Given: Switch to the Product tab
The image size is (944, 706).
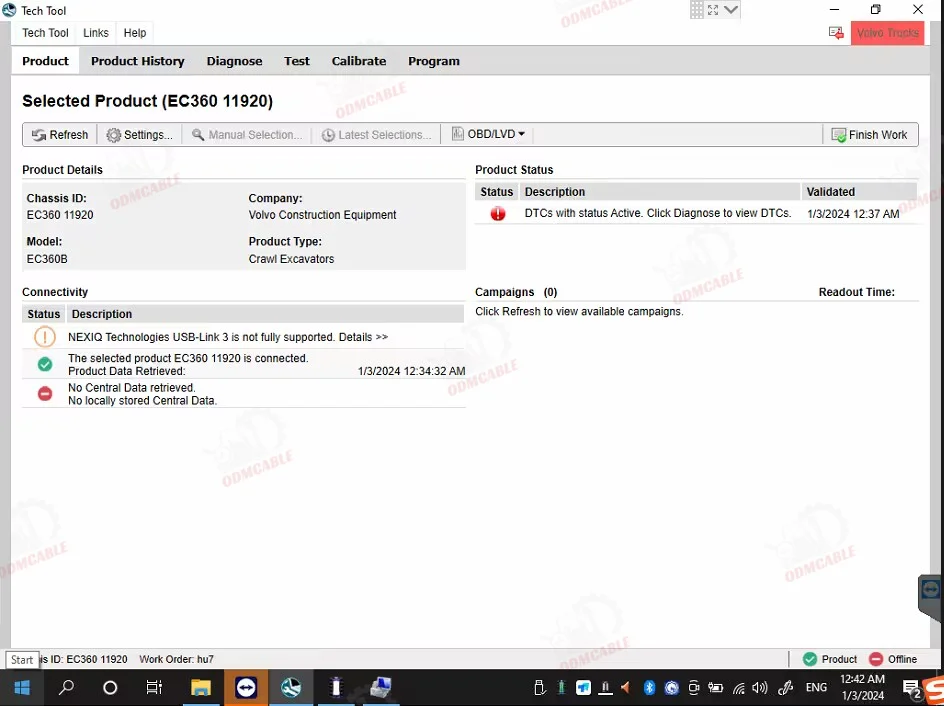Looking at the screenshot, I should point(45,61).
